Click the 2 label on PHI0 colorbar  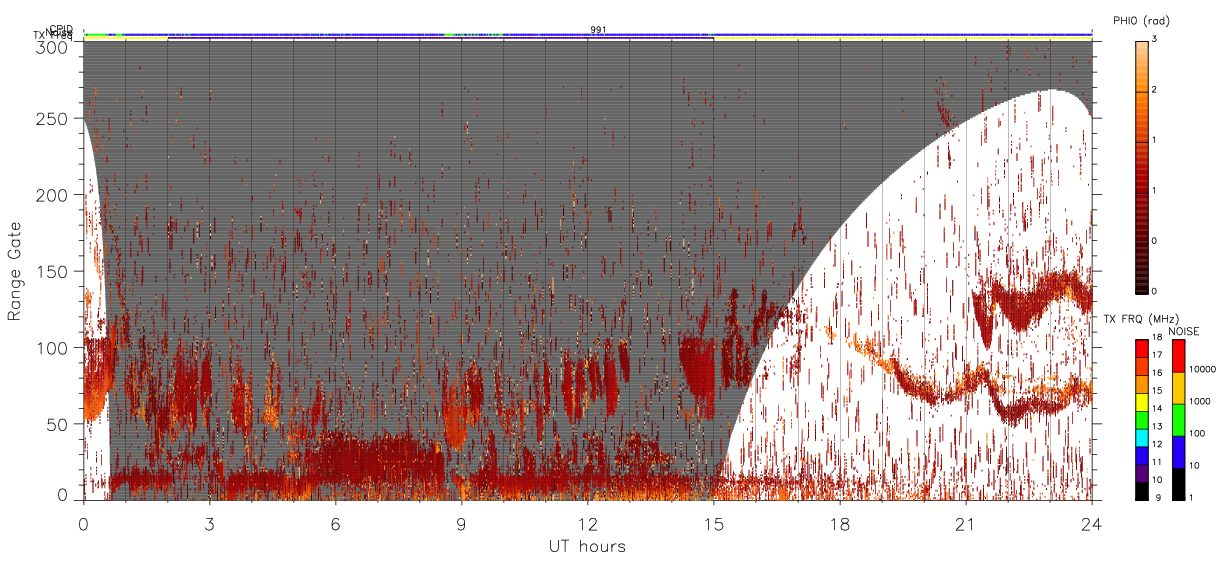[1154, 91]
